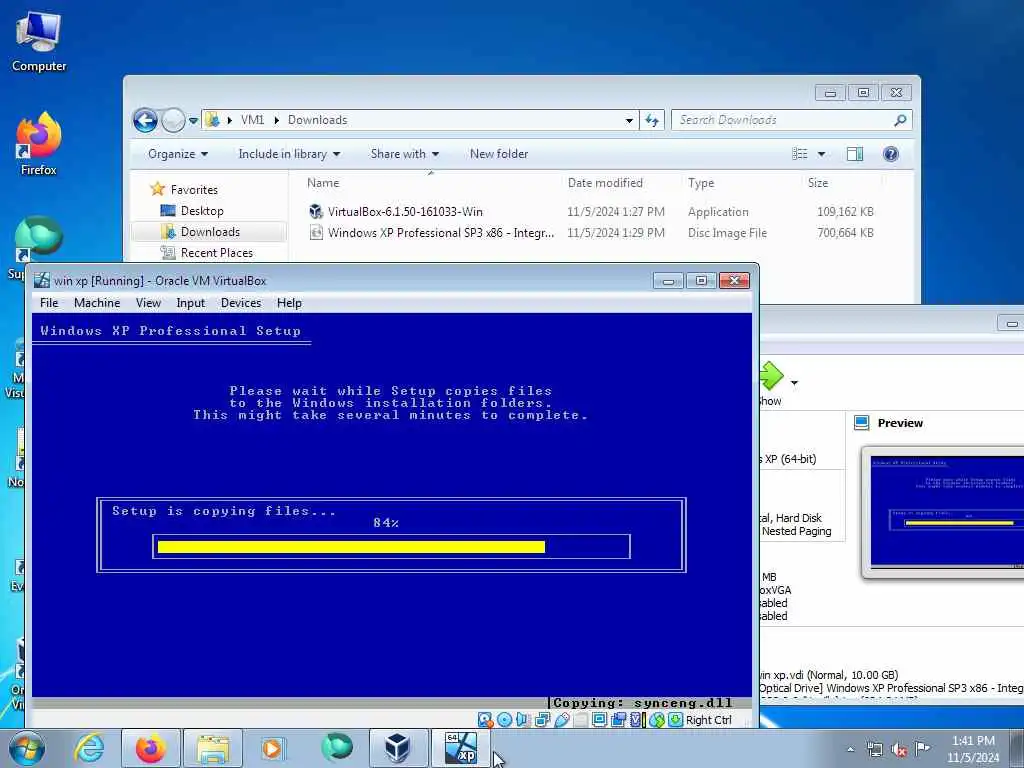The image size is (1024, 768).
Task: Open the view options dropdown arrow
Action: click(x=822, y=154)
